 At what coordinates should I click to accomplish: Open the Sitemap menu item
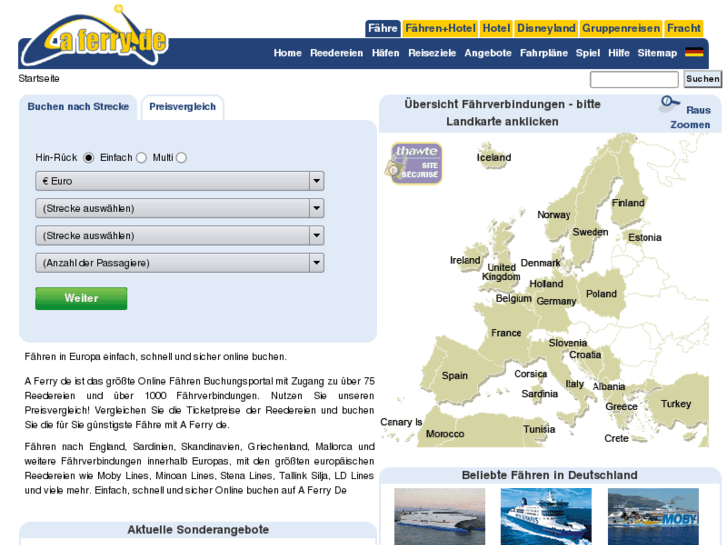(657, 53)
